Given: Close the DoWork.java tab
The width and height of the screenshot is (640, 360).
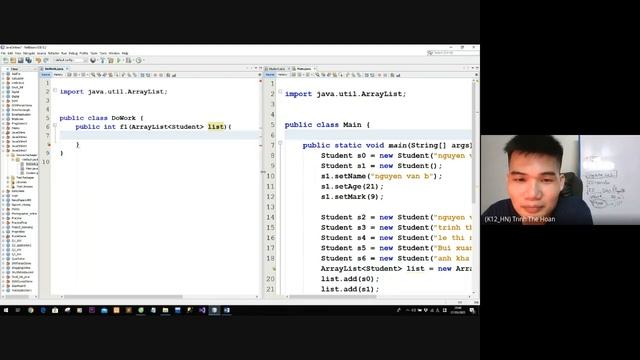Looking at the screenshot, I should (x=67, y=69).
